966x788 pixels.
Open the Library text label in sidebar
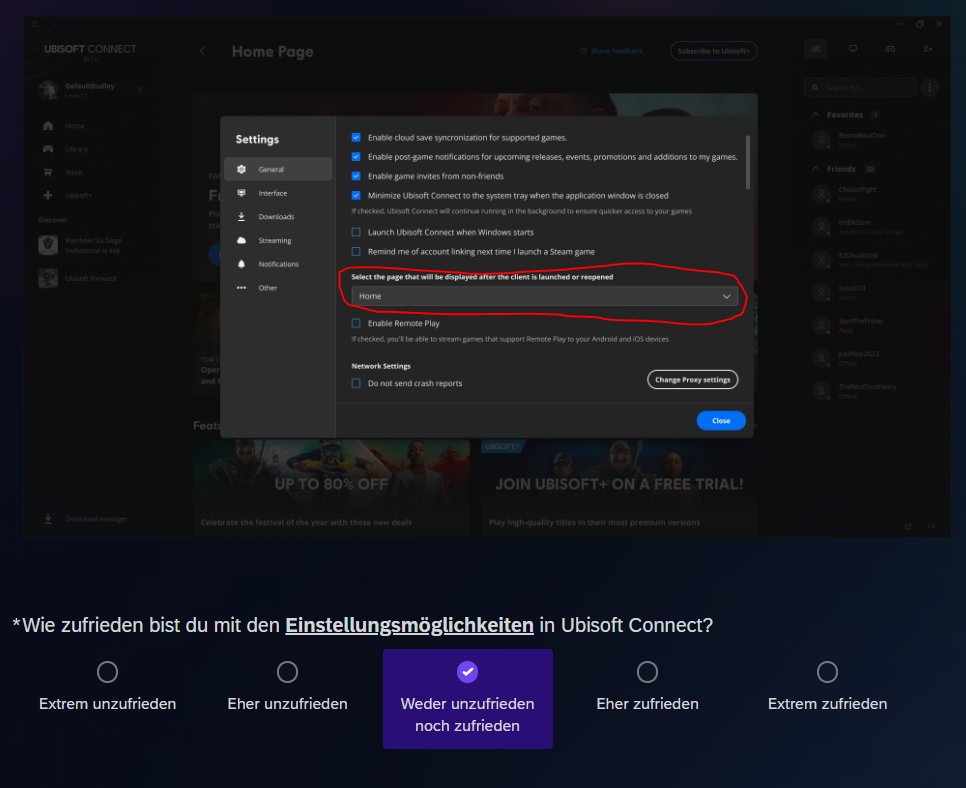pos(76,149)
